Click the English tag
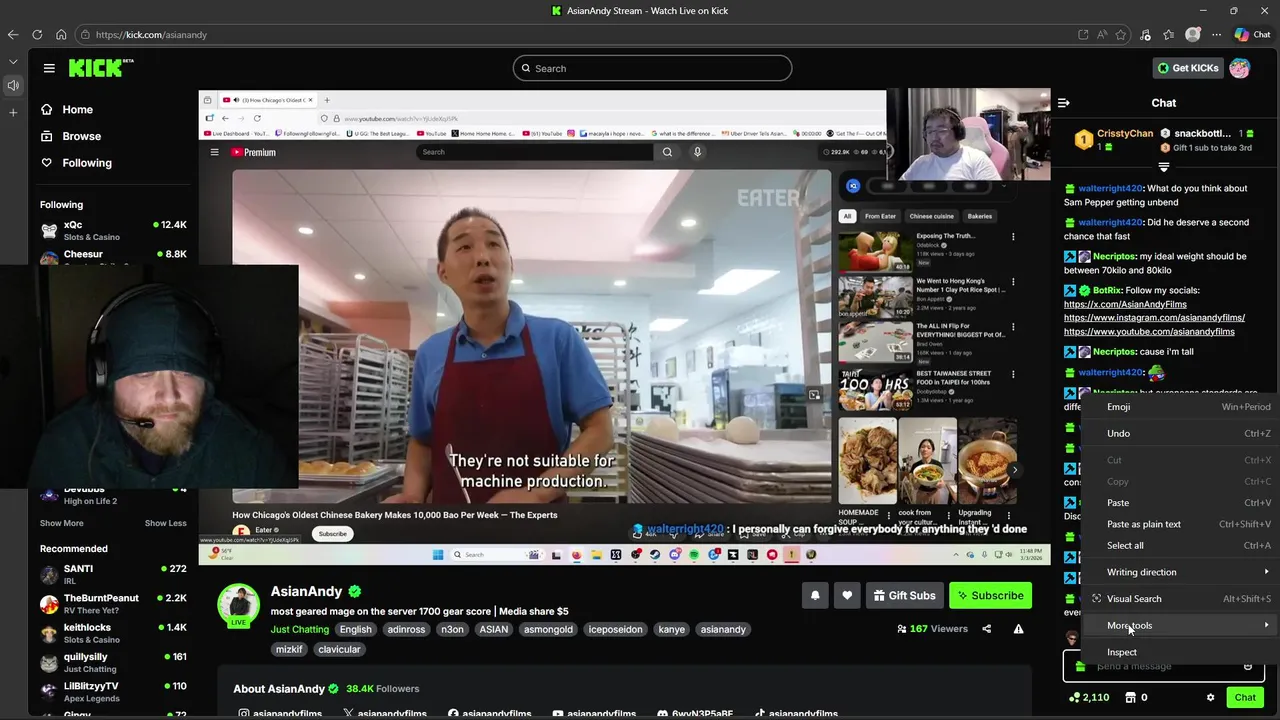 [355, 629]
